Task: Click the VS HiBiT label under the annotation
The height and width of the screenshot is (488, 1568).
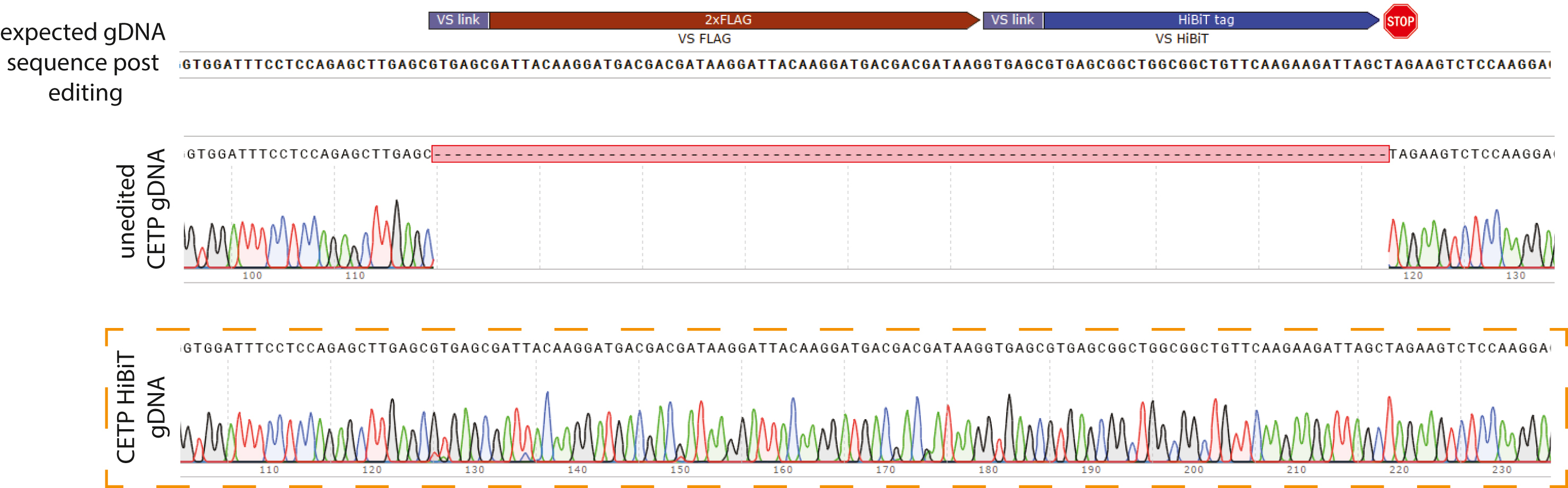Action: coord(1181,39)
